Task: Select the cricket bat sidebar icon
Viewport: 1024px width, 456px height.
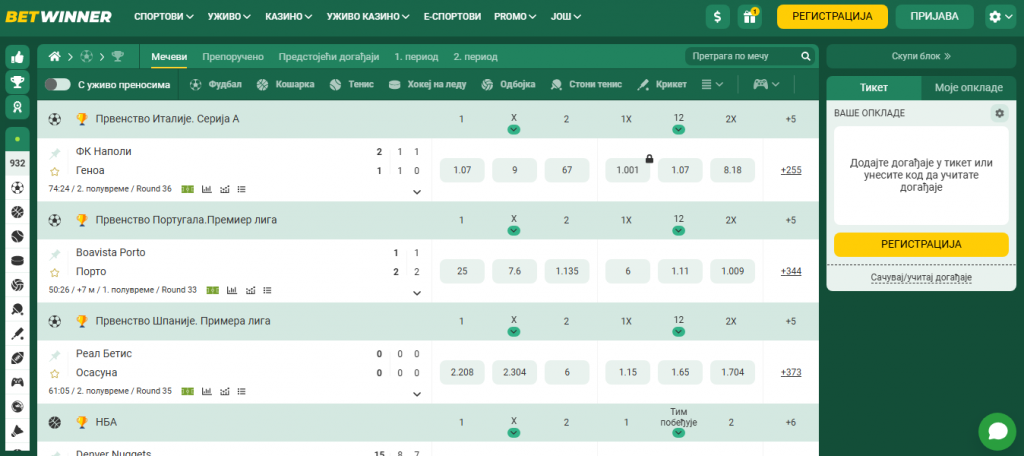Action: point(17,334)
